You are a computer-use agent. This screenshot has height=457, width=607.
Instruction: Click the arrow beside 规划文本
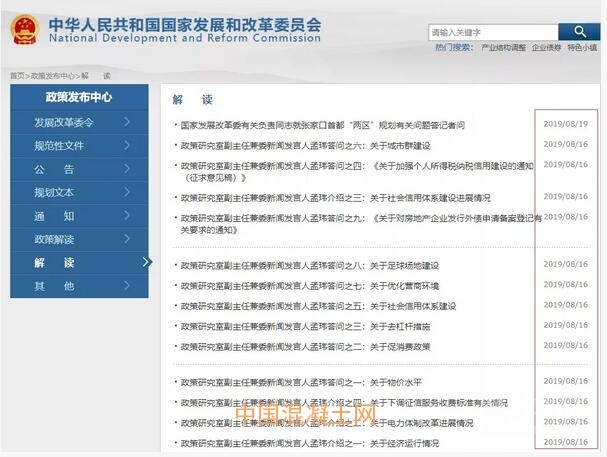(x=128, y=192)
